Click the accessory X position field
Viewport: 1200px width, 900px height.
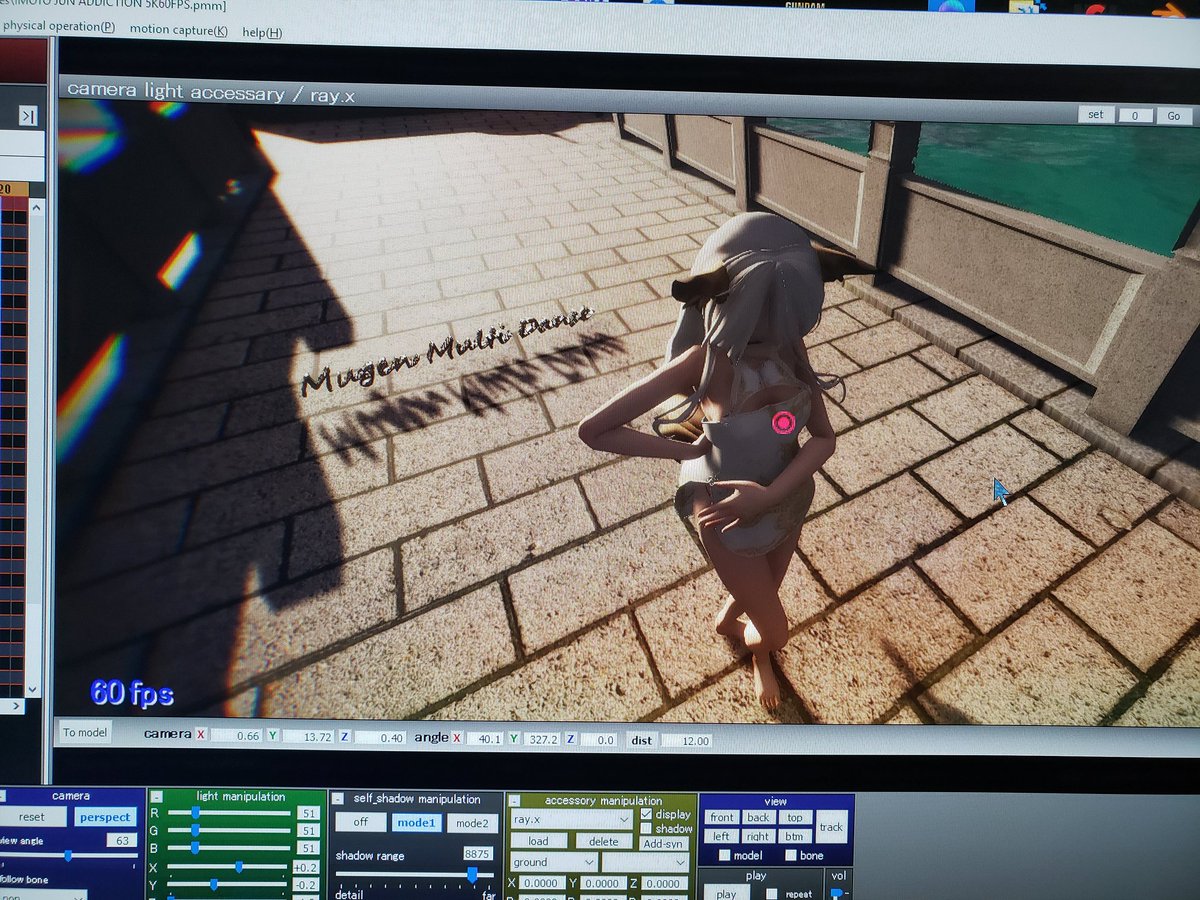(541, 883)
